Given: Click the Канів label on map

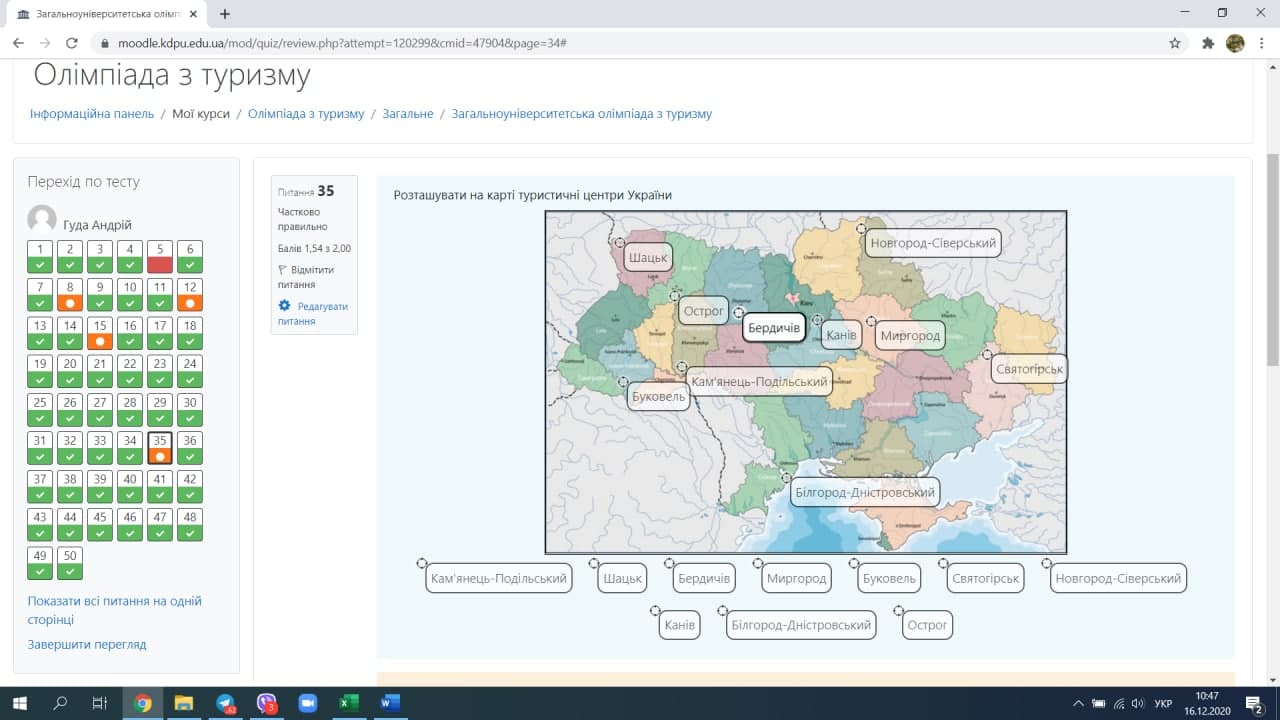Looking at the screenshot, I should point(841,335).
